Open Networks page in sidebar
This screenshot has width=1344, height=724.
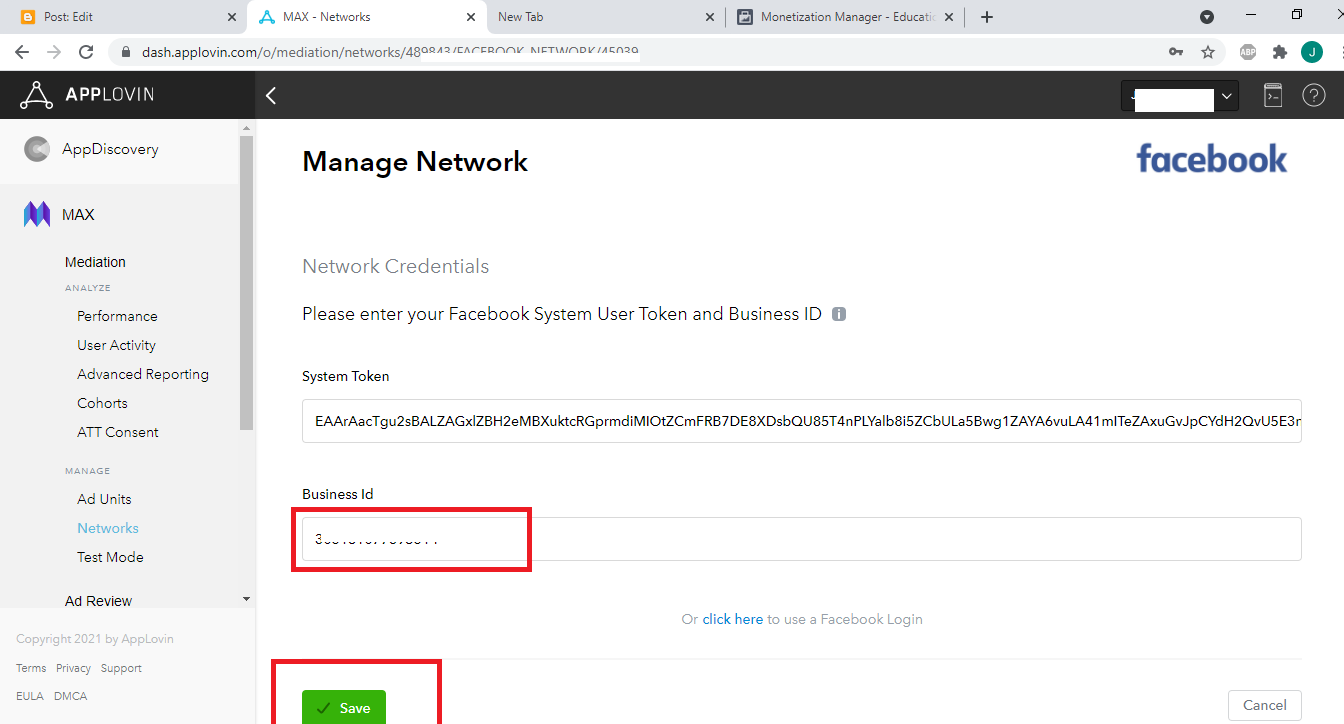108,528
